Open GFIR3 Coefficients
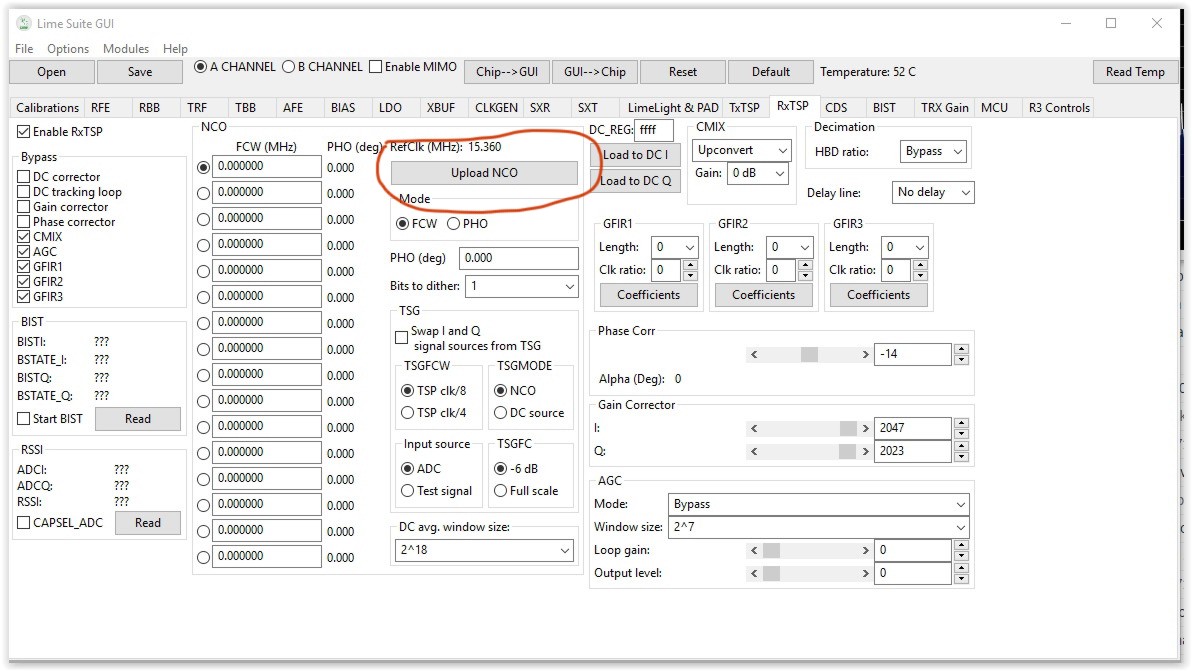 tap(878, 295)
